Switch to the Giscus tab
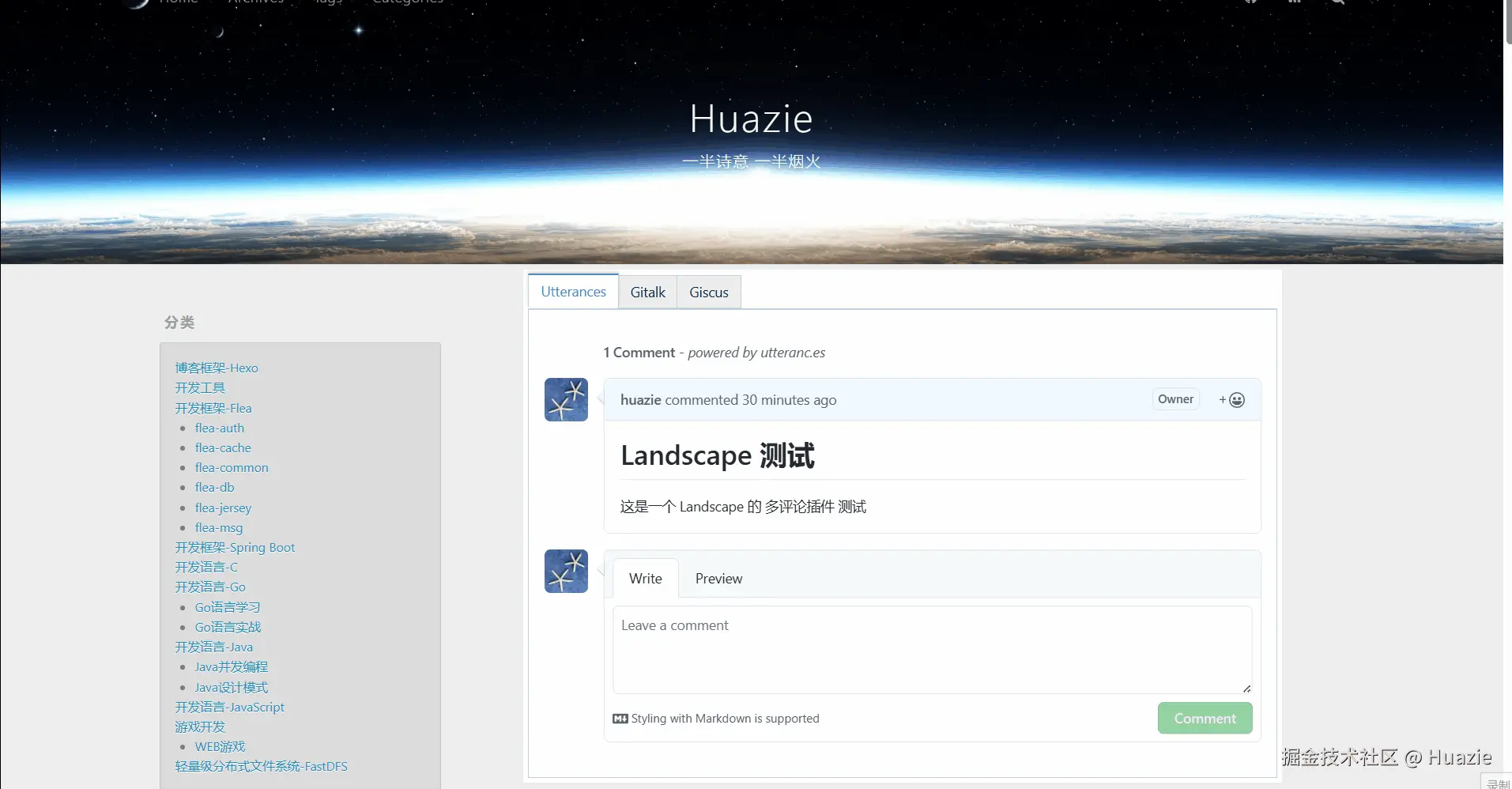This screenshot has width=1512, height=789. point(708,292)
